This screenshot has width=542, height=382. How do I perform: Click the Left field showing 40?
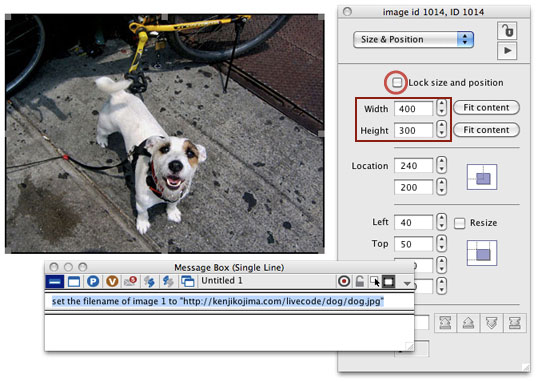coord(413,222)
